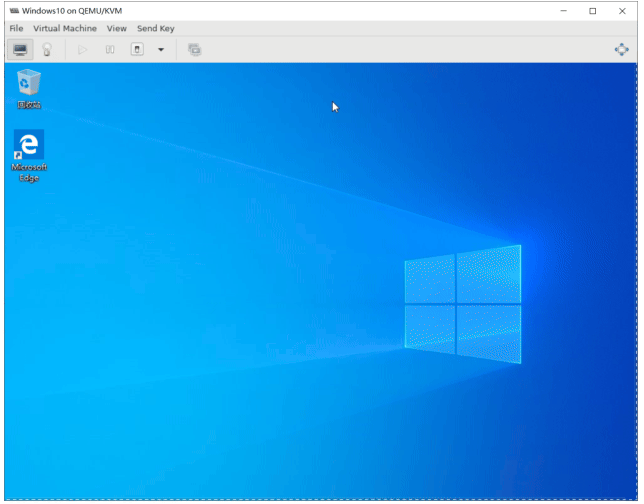Open the snapshots manager icon
The image size is (644, 504).
pos(194,49)
